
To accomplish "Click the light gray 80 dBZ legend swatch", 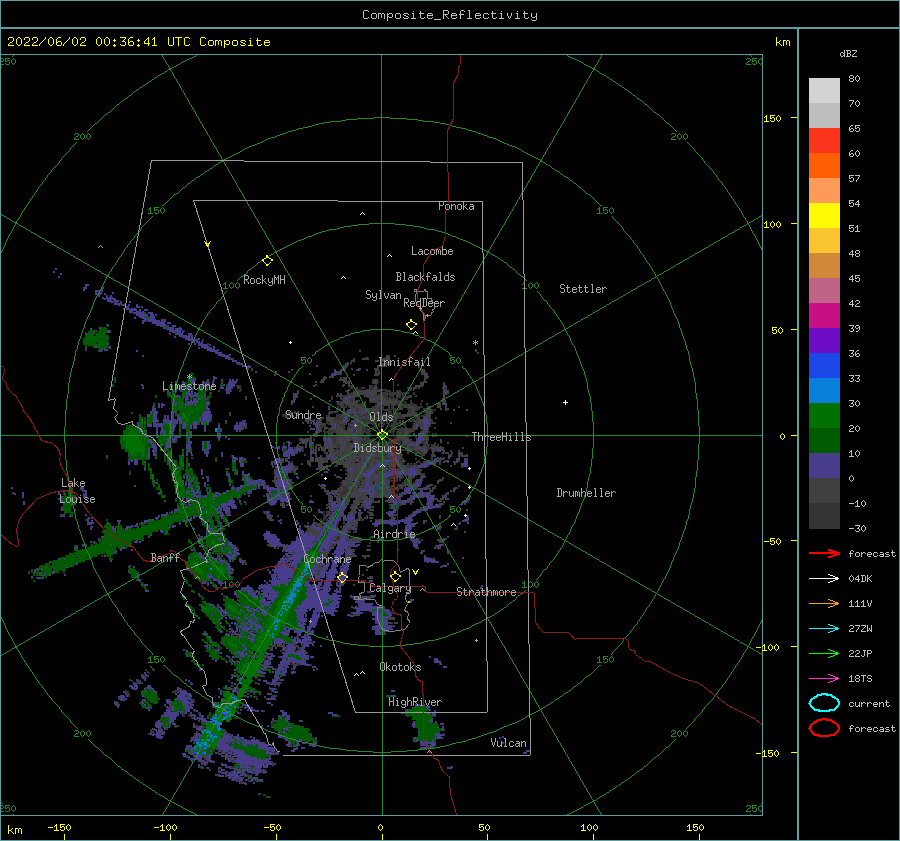I will click(x=824, y=90).
